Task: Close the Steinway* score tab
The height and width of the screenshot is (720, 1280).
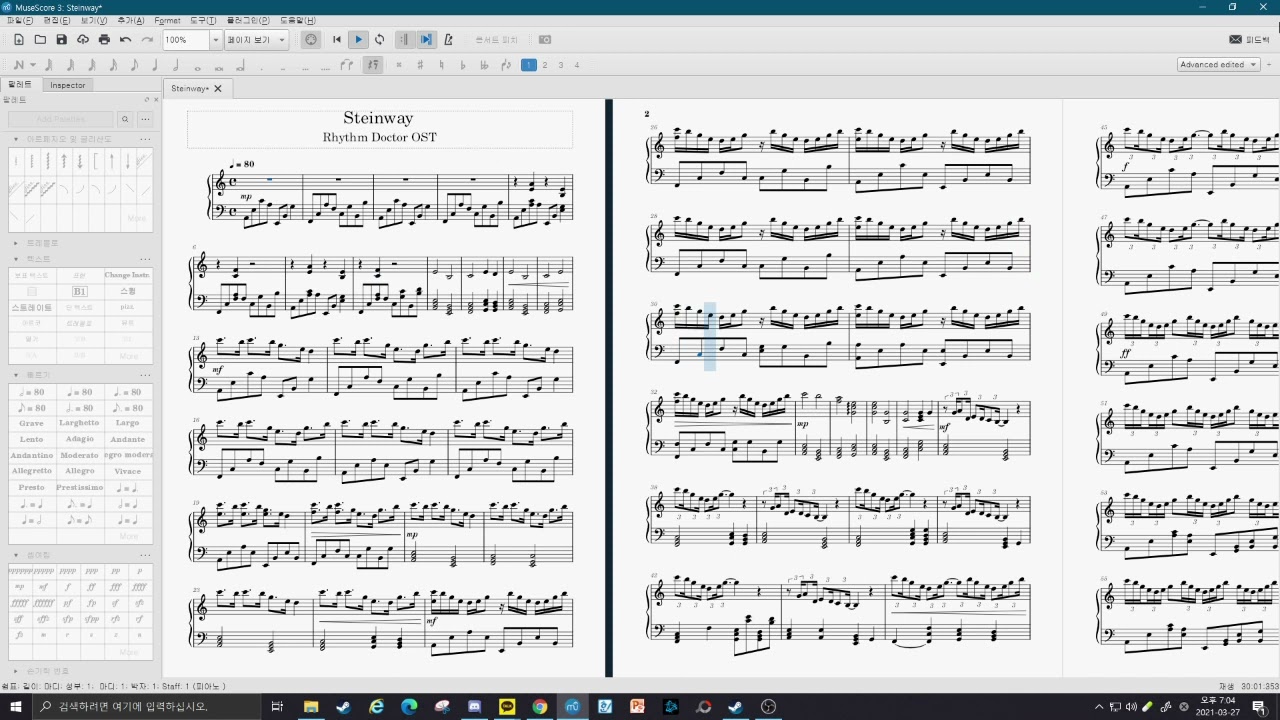Action: (217, 88)
